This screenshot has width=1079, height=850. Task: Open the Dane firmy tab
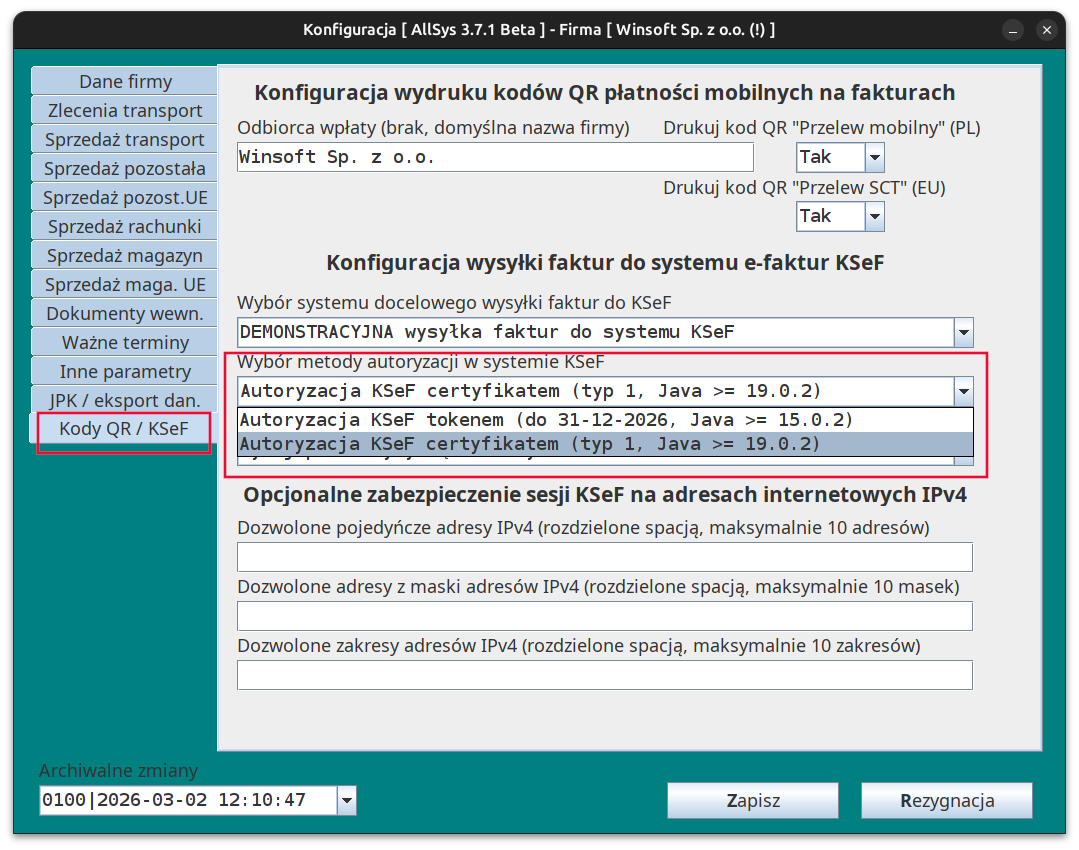(x=125, y=82)
